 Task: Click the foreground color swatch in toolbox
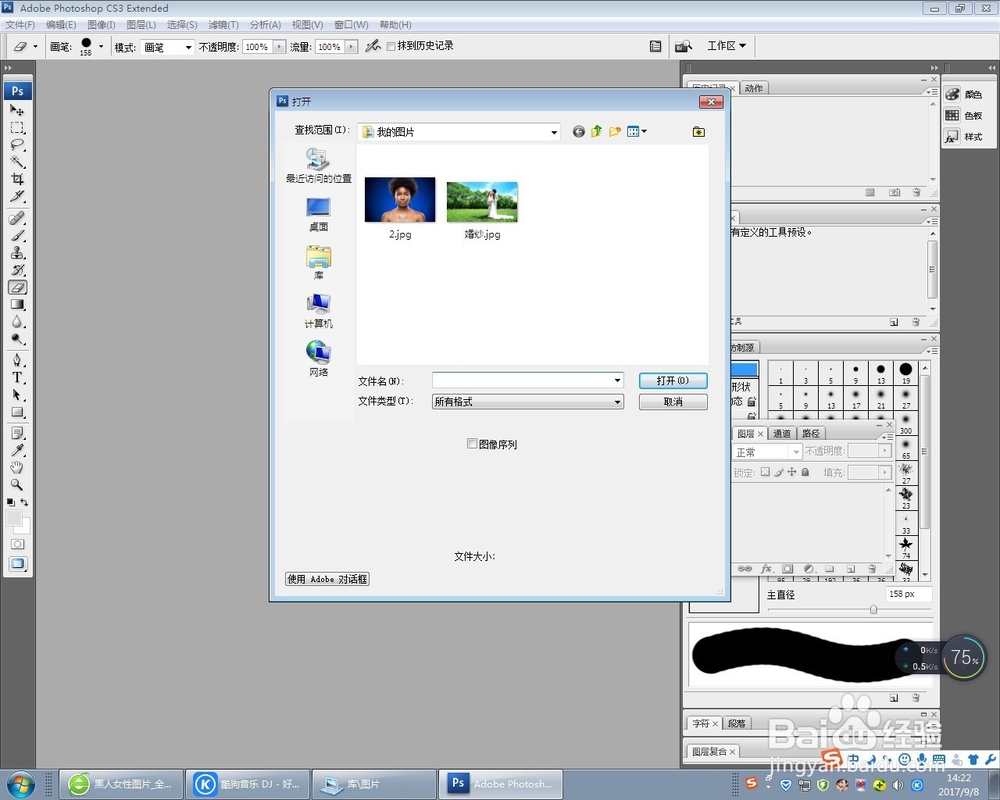tap(14, 519)
